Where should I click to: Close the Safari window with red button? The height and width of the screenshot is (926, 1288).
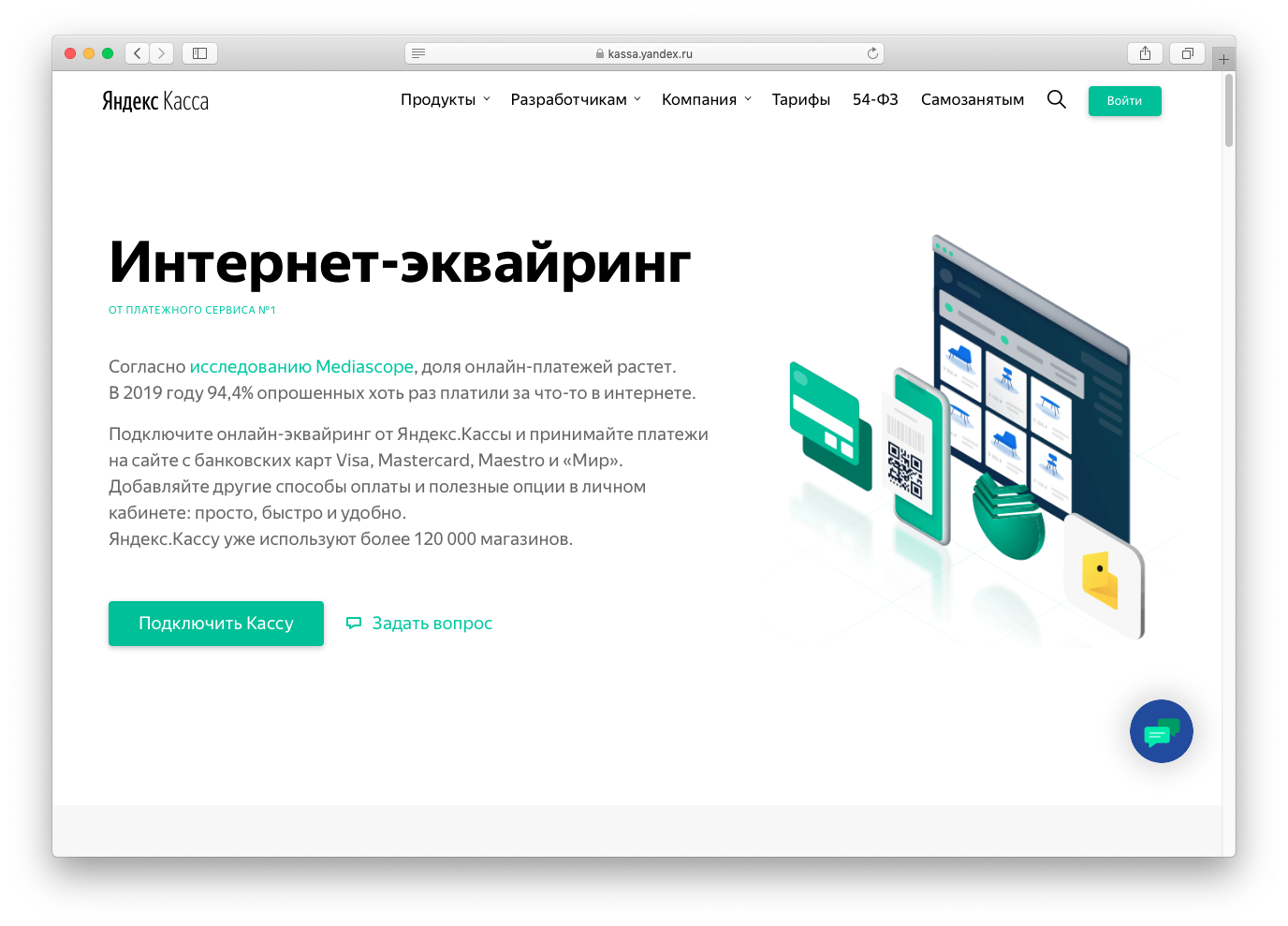tap(70, 53)
